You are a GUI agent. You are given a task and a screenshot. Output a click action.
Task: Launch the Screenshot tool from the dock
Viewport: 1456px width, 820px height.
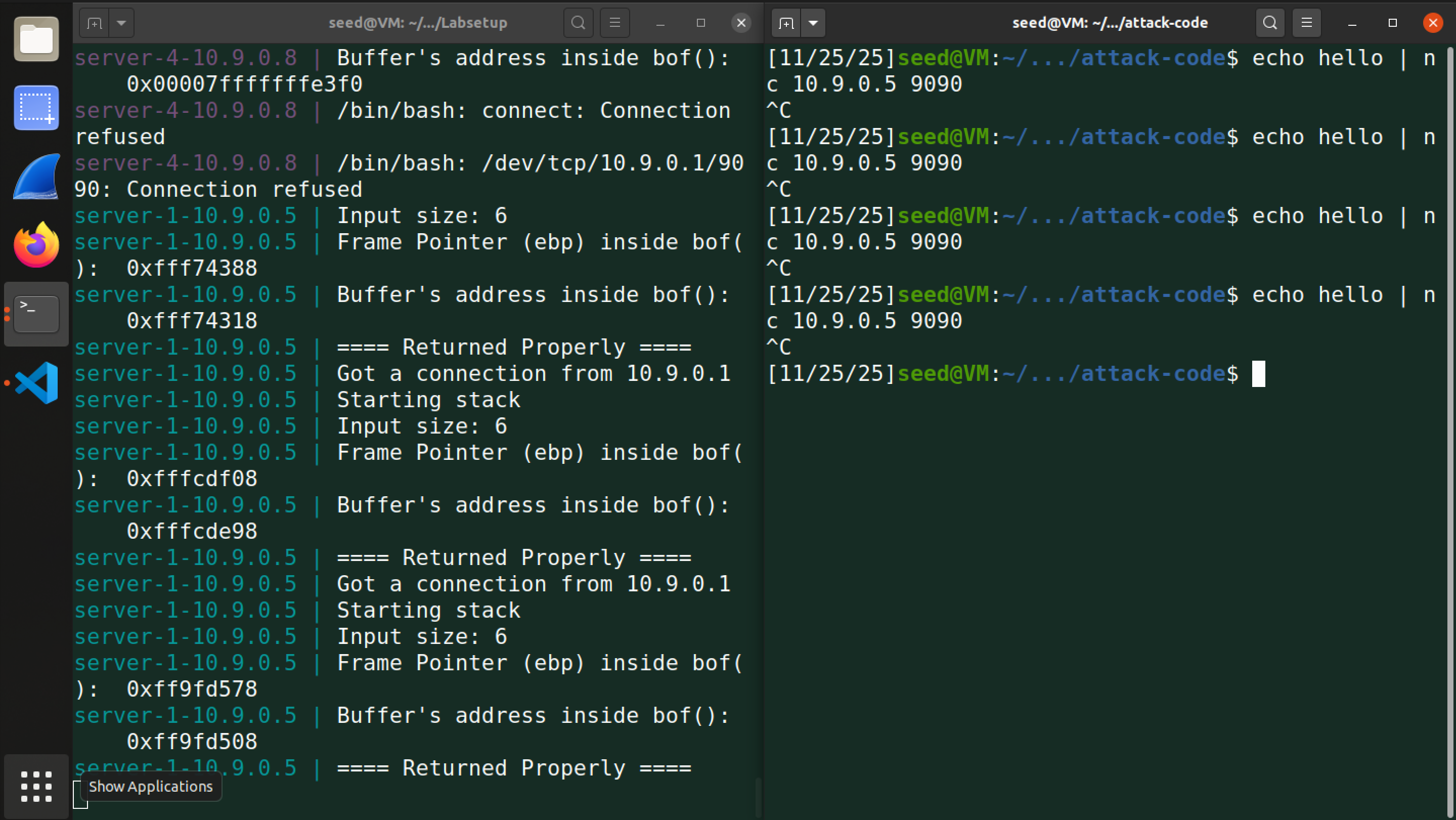(x=36, y=107)
